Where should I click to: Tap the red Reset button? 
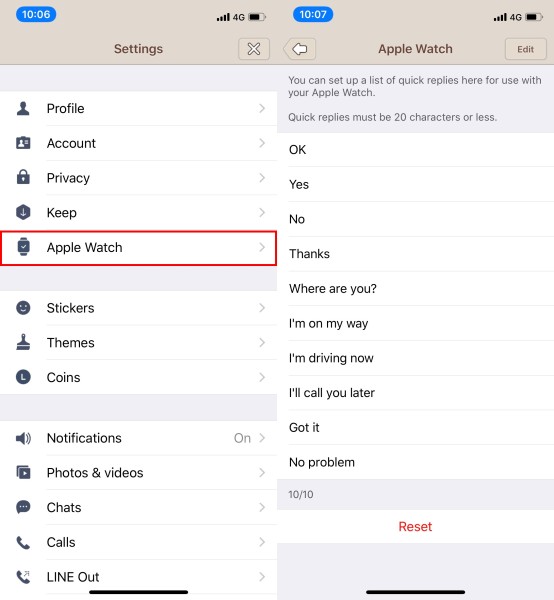tap(415, 527)
